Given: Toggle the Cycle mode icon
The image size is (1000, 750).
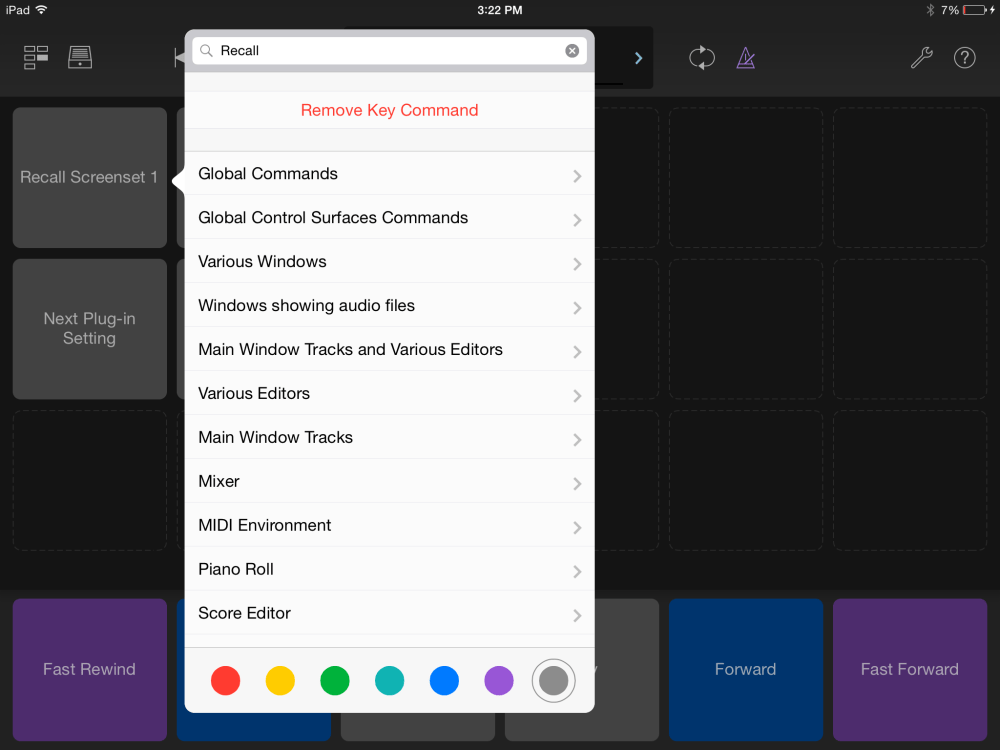Looking at the screenshot, I should (x=701, y=57).
